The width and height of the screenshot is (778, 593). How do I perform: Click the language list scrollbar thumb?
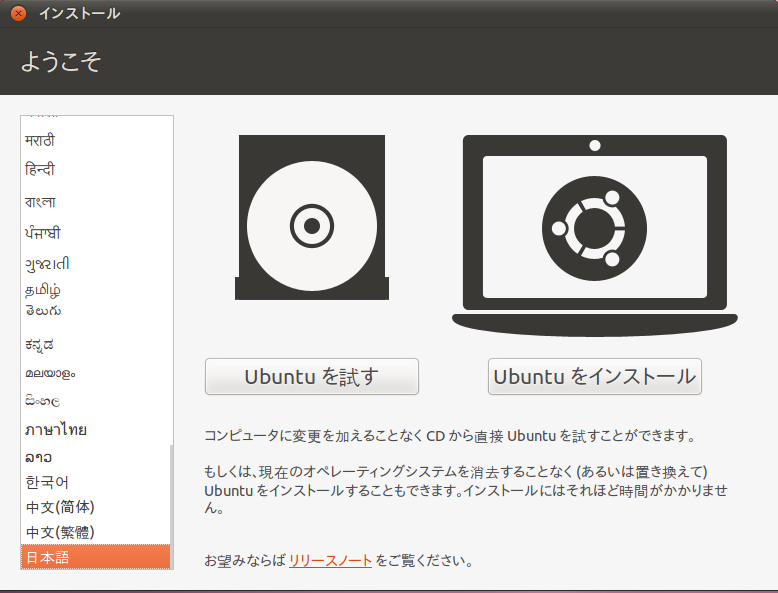click(172, 507)
